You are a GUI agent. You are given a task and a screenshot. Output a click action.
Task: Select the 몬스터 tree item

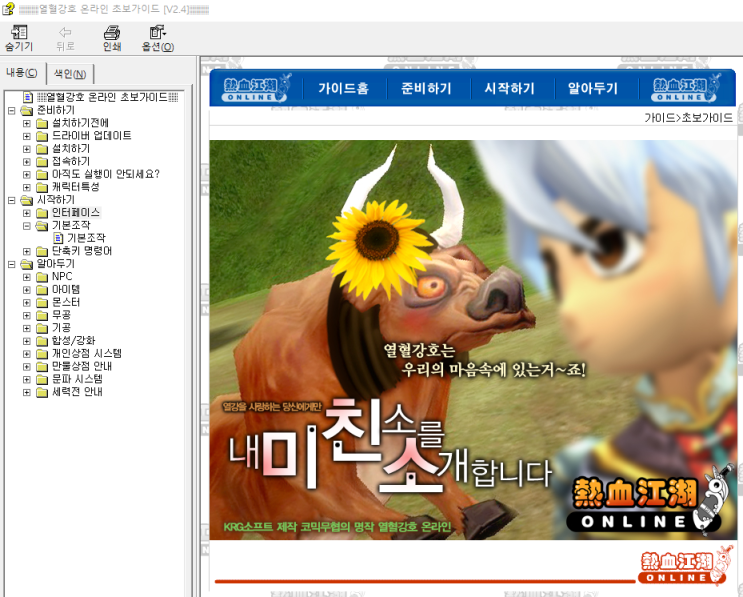tap(66, 302)
